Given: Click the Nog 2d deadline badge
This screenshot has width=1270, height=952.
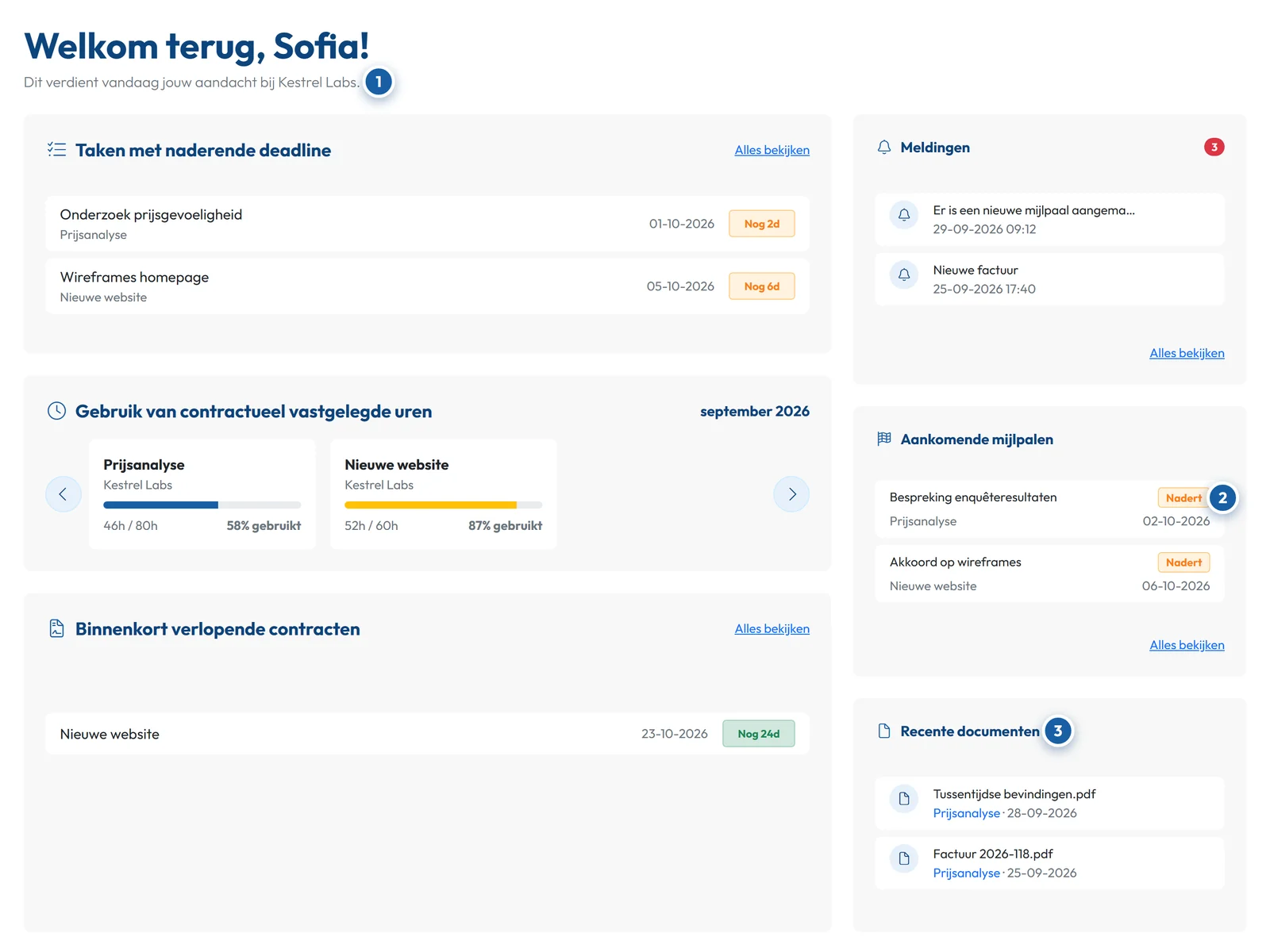Looking at the screenshot, I should point(762,224).
